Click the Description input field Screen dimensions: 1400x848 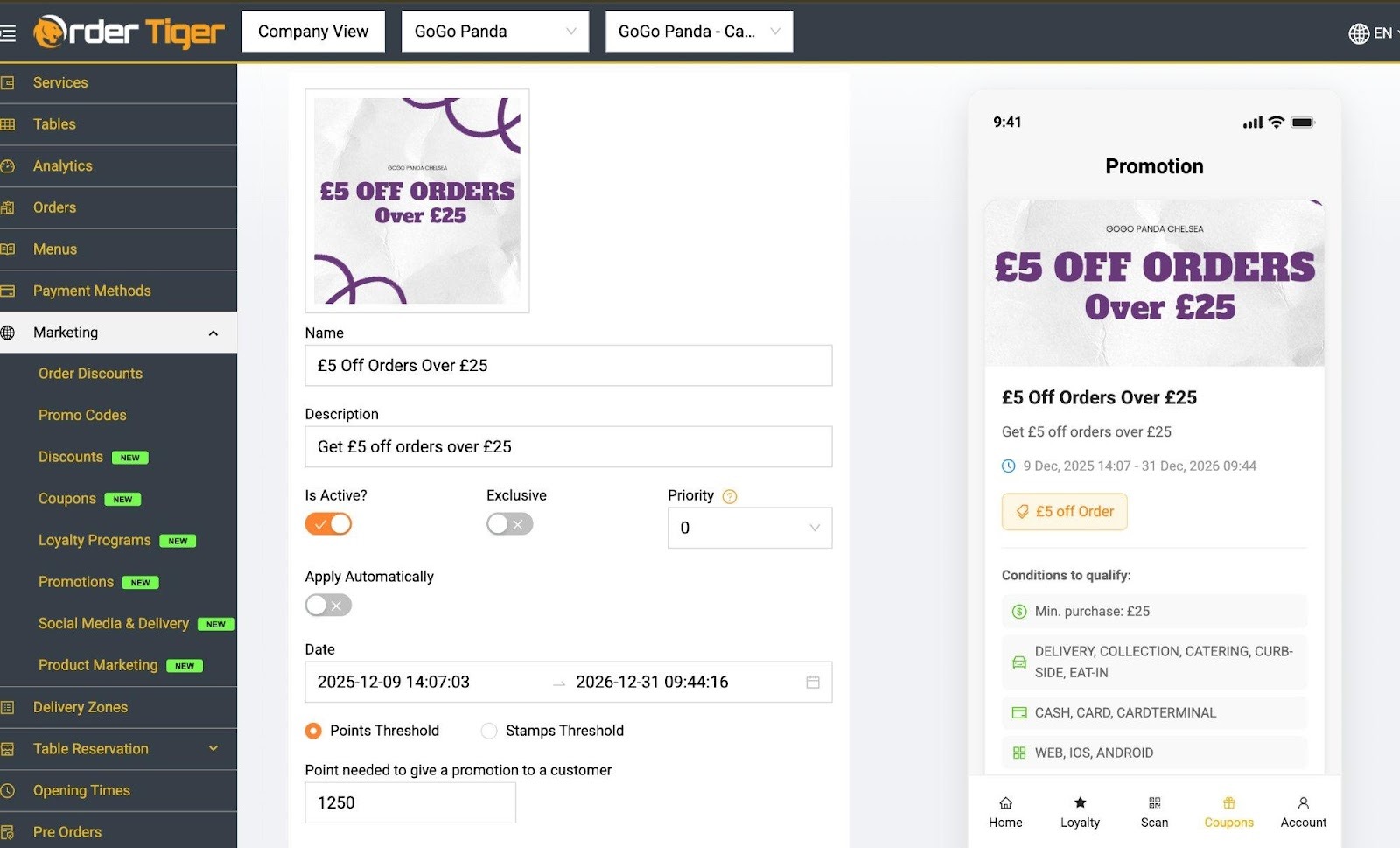click(569, 446)
